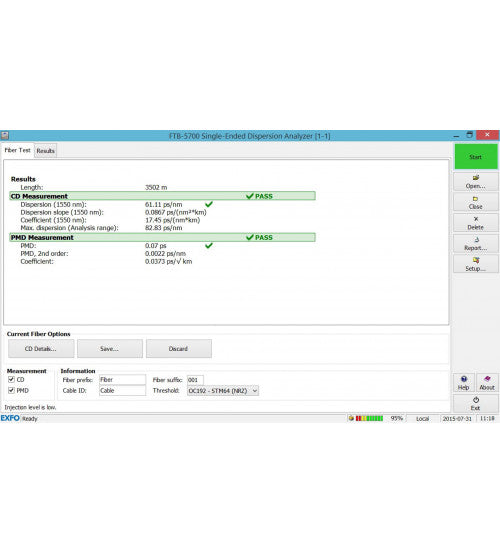Viewport: 500px width, 554px height.
Task: Delete the current measurement
Action: click(x=476, y=223)
